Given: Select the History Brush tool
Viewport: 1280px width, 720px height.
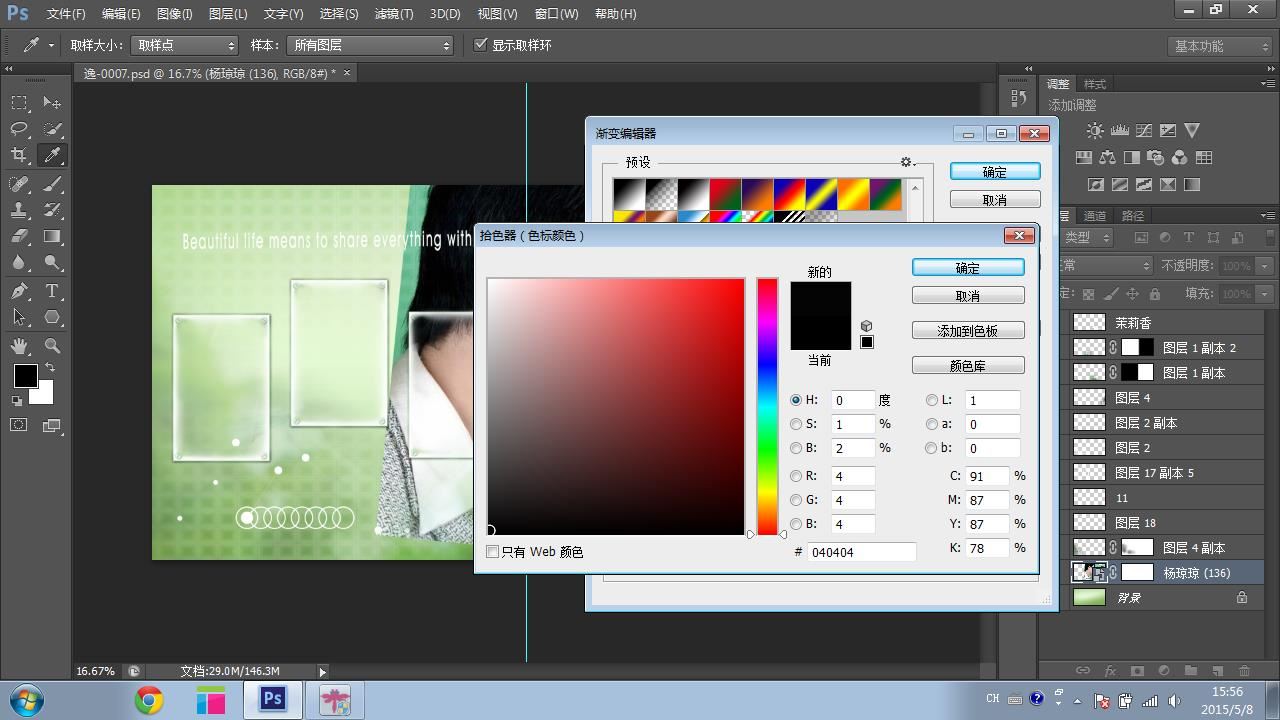Looking at the screenshot, I should [52, 210].
